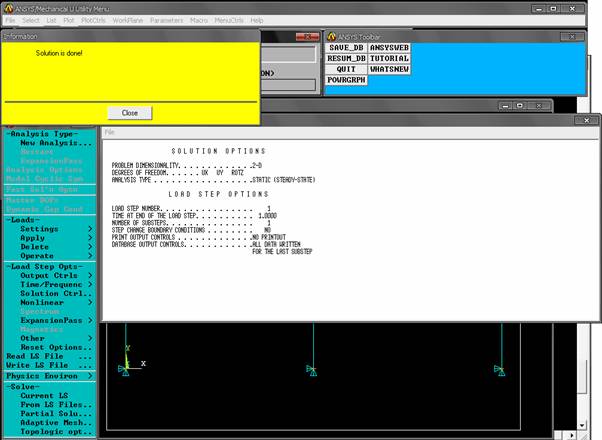Close the ANSYS Toolbar window

[x=572, y=36]
